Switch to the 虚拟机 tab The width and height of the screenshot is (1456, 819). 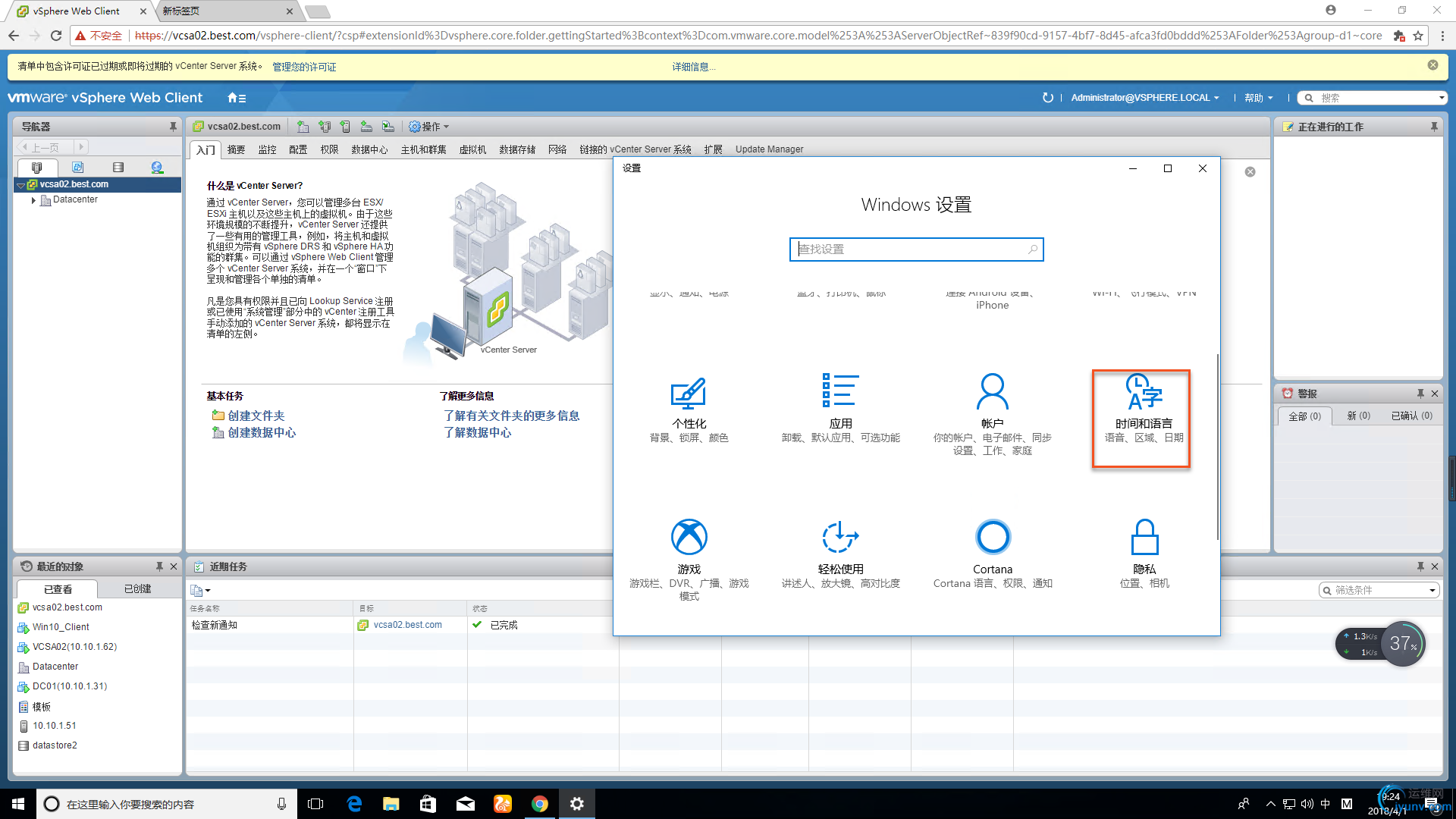click(472, 149)
